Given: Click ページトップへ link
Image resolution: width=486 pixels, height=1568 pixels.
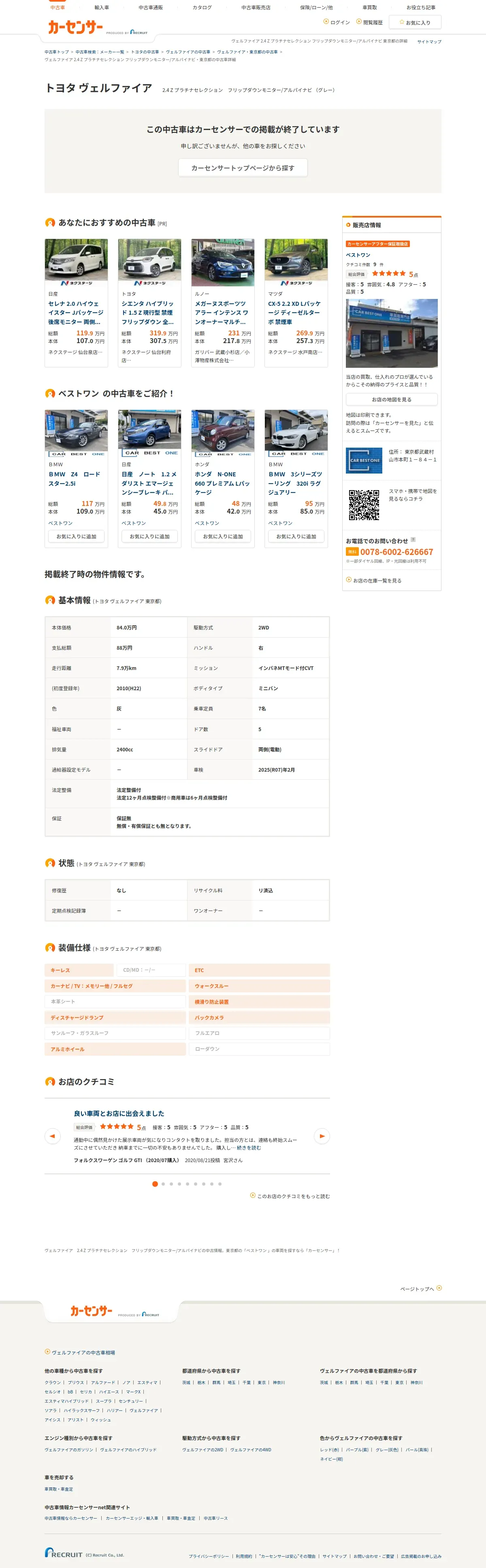Looking at the screenshot, I should point(421,1288).
